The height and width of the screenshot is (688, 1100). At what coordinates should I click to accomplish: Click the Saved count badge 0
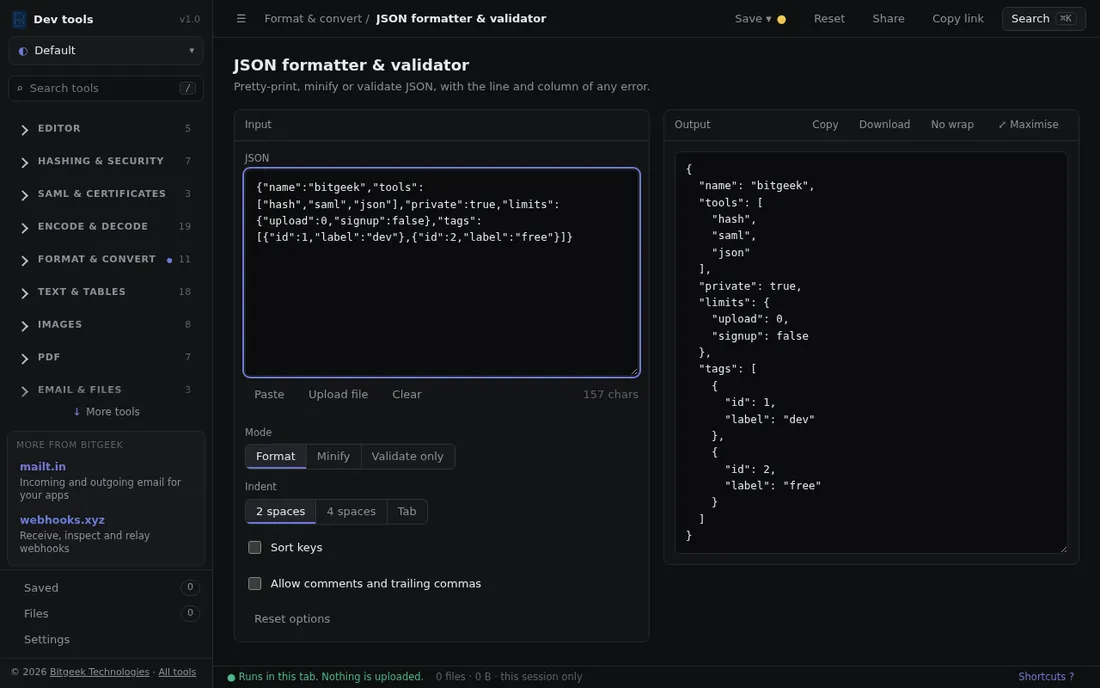tap(189, 588)
